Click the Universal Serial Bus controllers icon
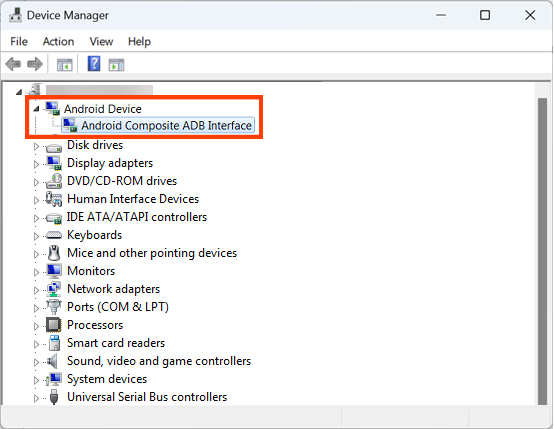Viewport: 554px width, 429px height. point(54,397)
